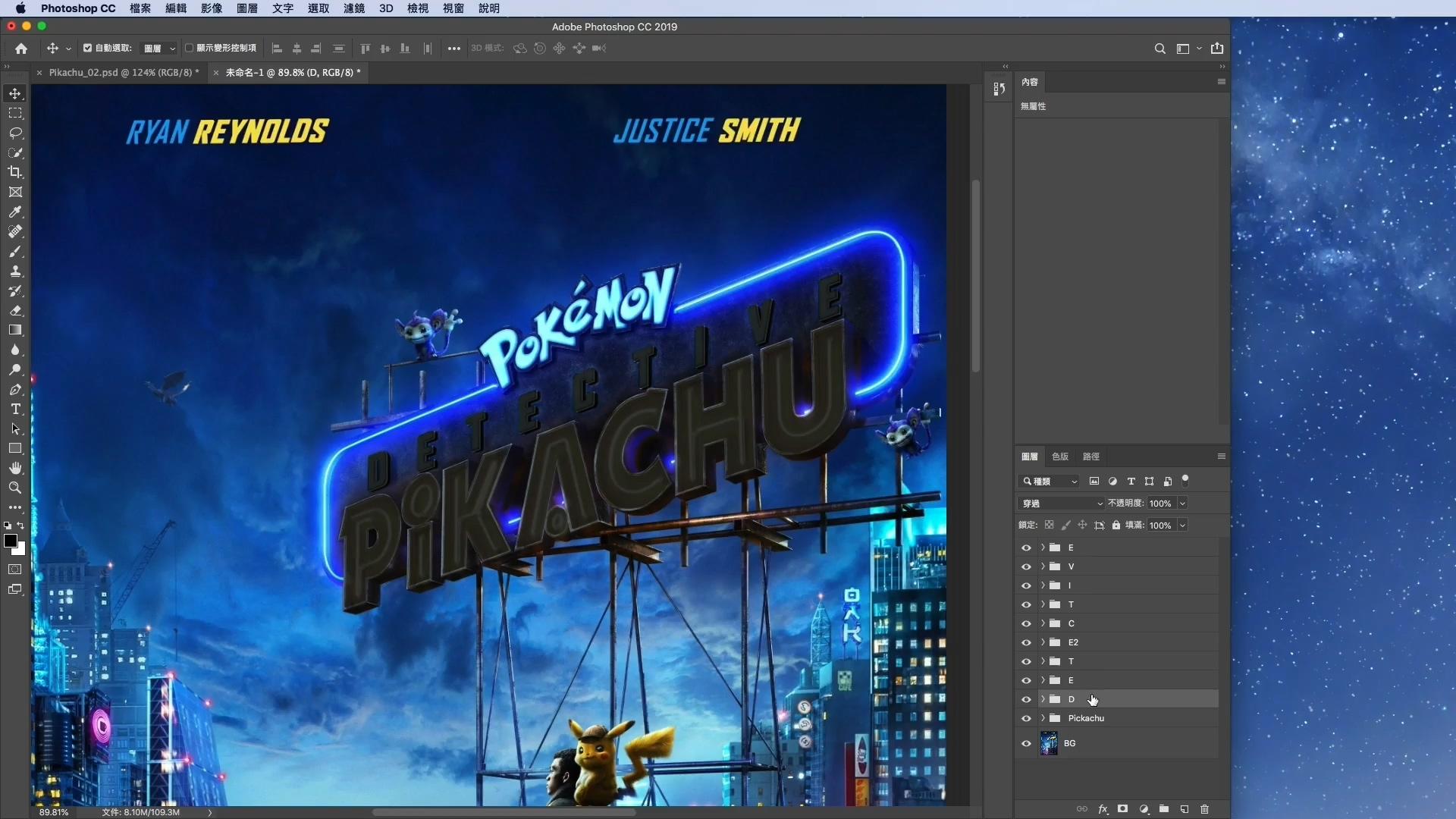Click the Home icon in options bar
The image size is (1456, 819).
tap(21, 49)
